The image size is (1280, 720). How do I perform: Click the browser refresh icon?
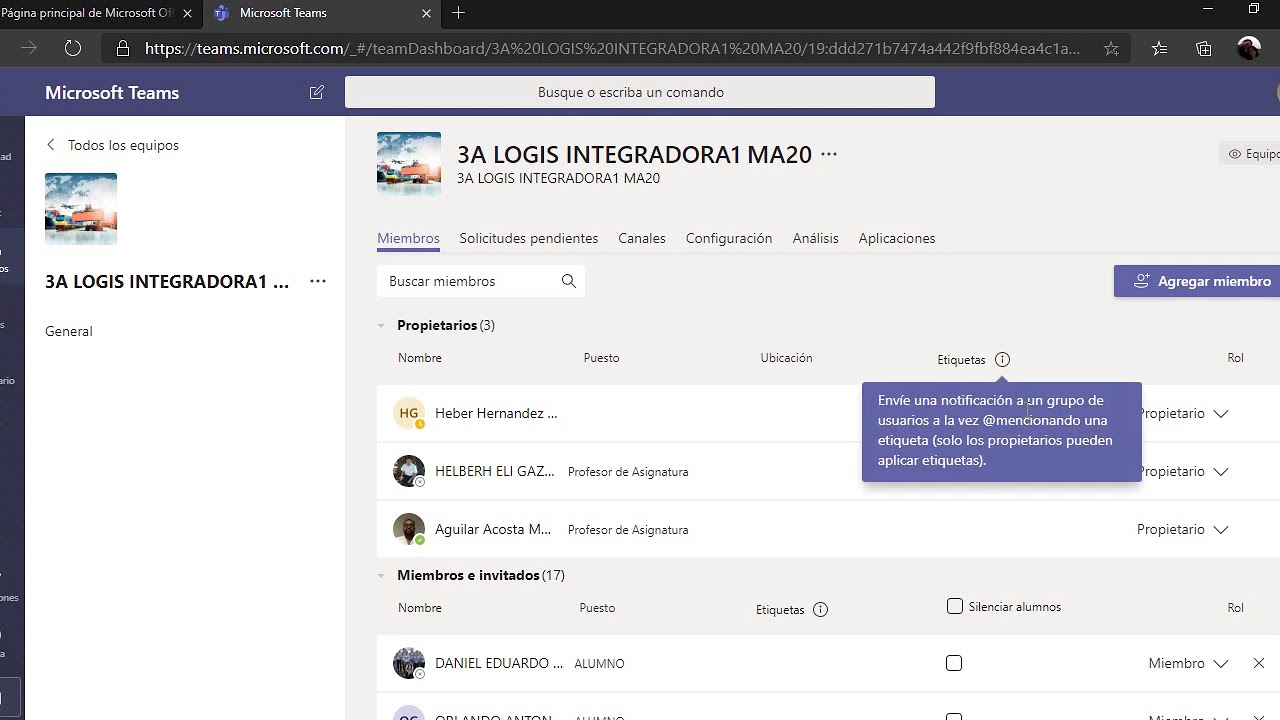coord(73,48)
